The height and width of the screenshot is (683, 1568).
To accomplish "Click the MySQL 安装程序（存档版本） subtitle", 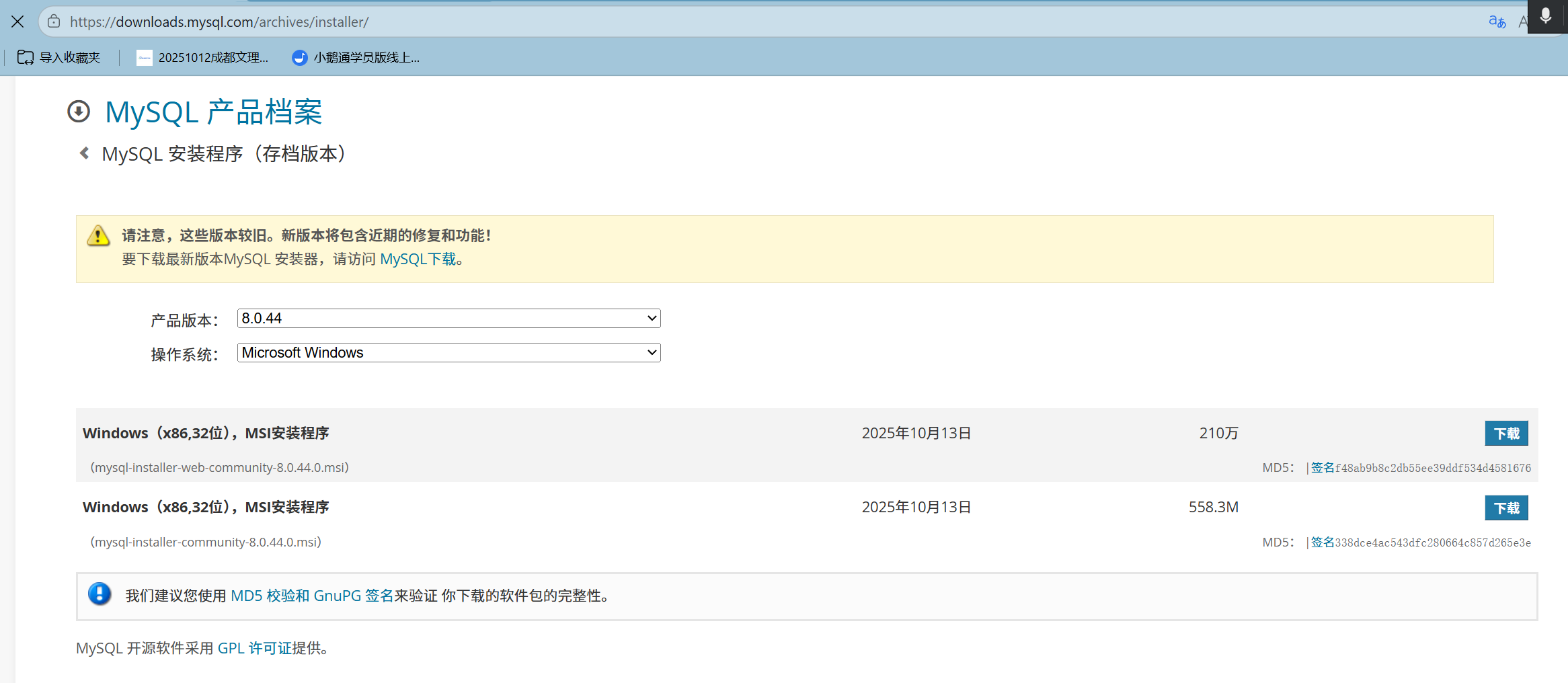I will (226, 154).
